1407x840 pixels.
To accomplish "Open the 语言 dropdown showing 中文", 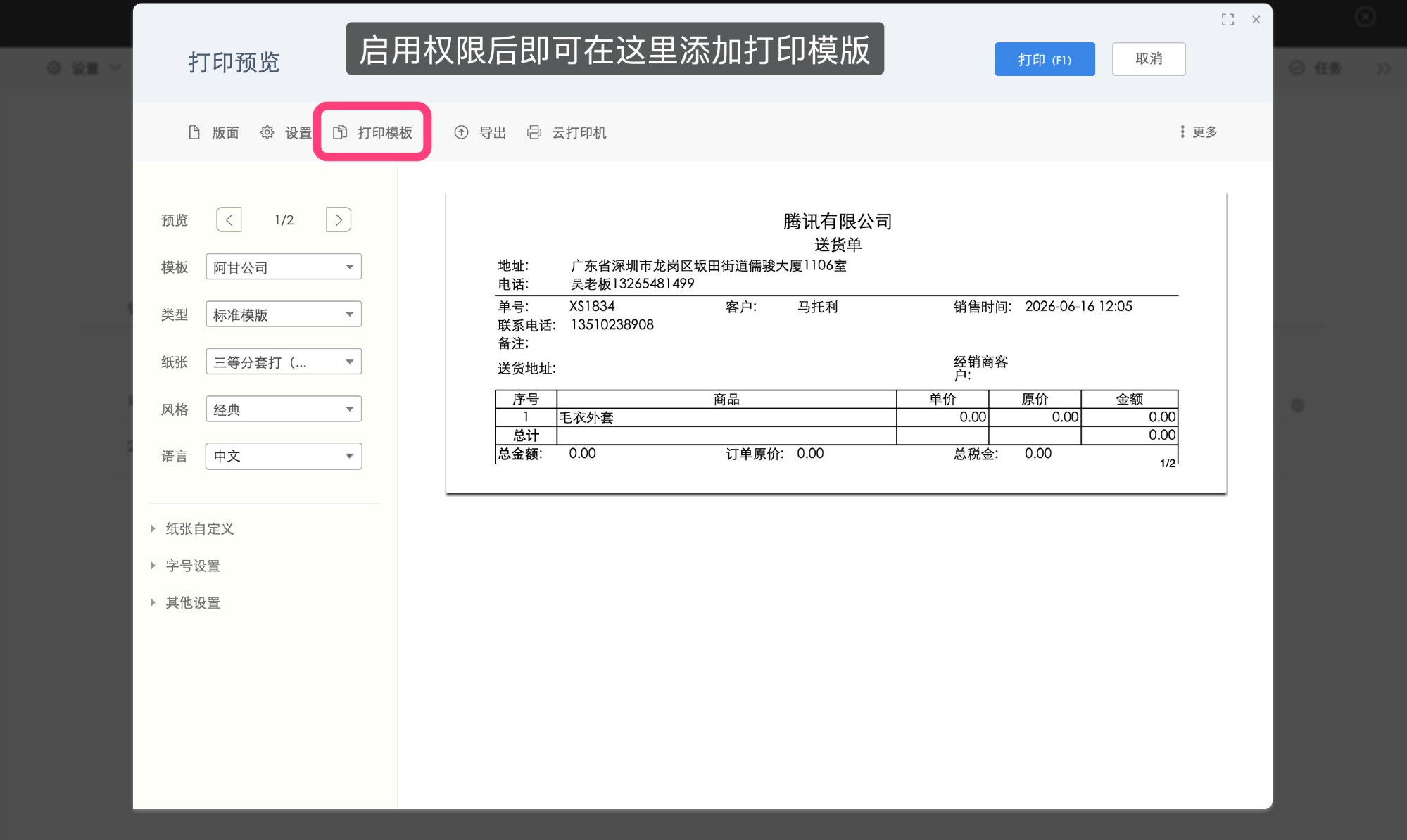I will pyautogui.click(x=284, y=456).
